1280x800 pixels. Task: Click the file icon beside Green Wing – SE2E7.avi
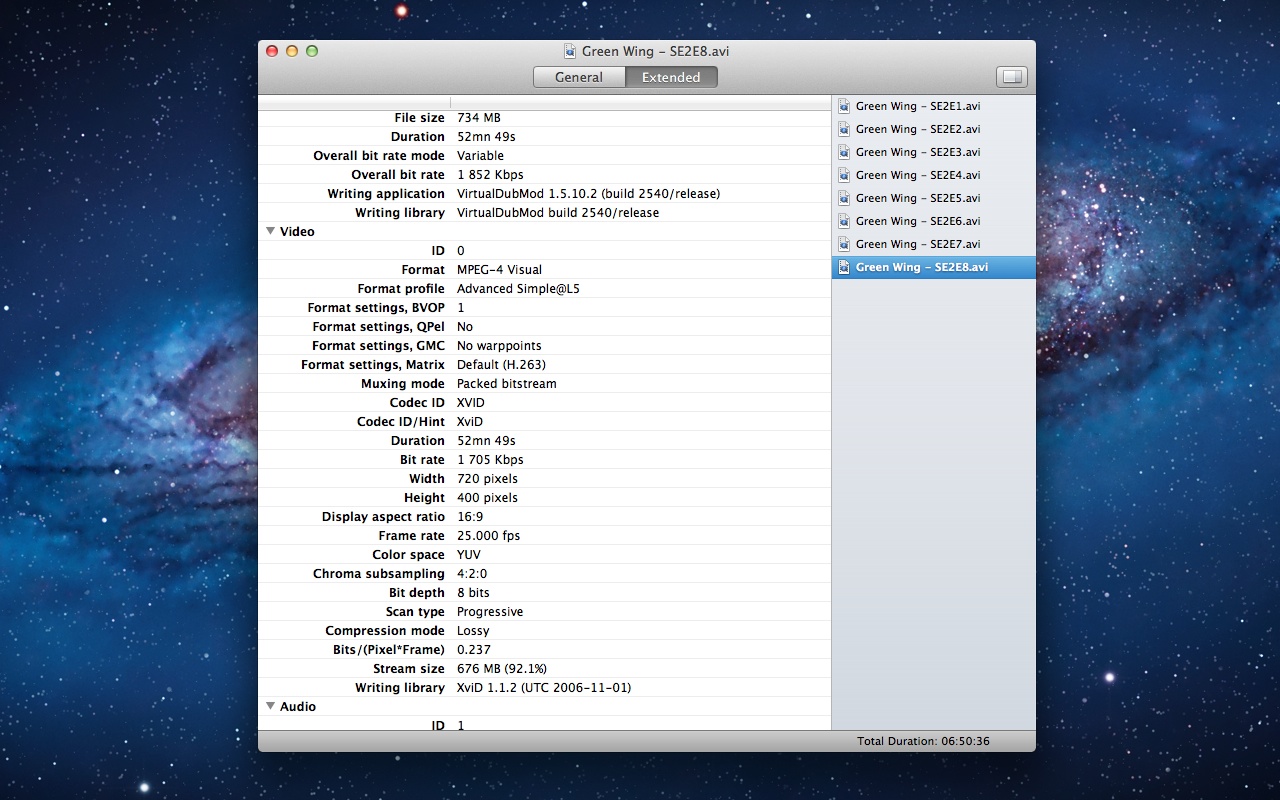pyautogui.click(x=843, y=243)
